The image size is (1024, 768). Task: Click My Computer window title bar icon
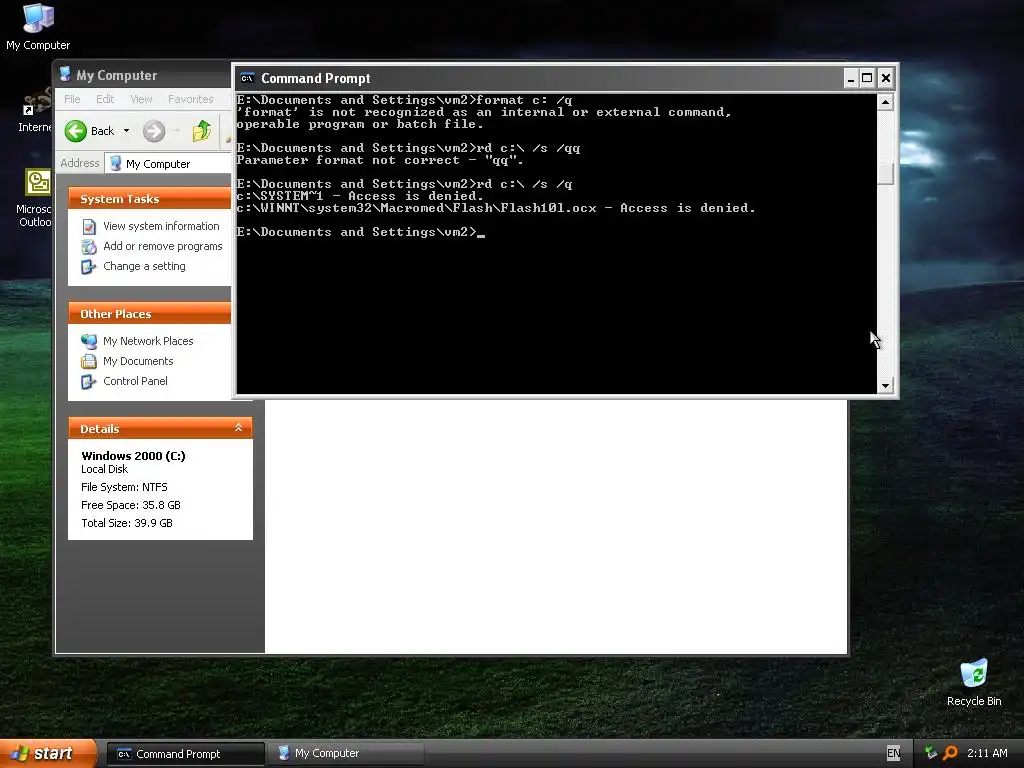(x=65, y=74)
